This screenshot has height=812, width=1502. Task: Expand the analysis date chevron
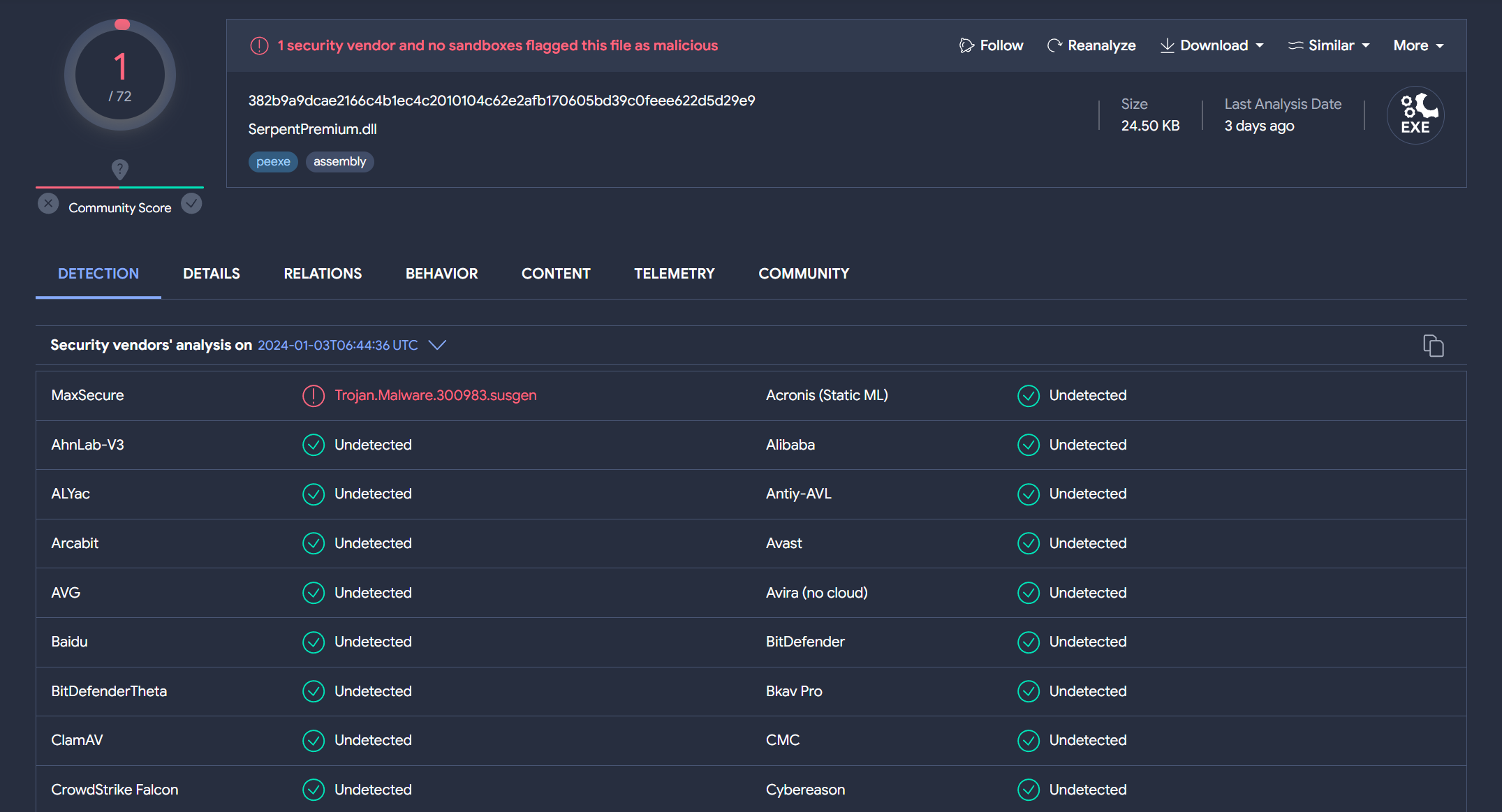[437, 345]
